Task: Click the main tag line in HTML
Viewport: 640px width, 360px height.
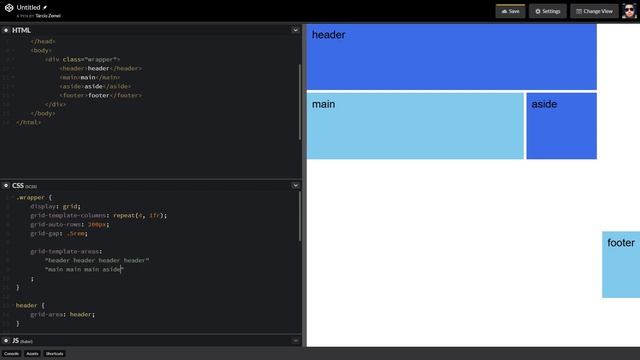Action: pyautogui.click(x=90, y=77)
